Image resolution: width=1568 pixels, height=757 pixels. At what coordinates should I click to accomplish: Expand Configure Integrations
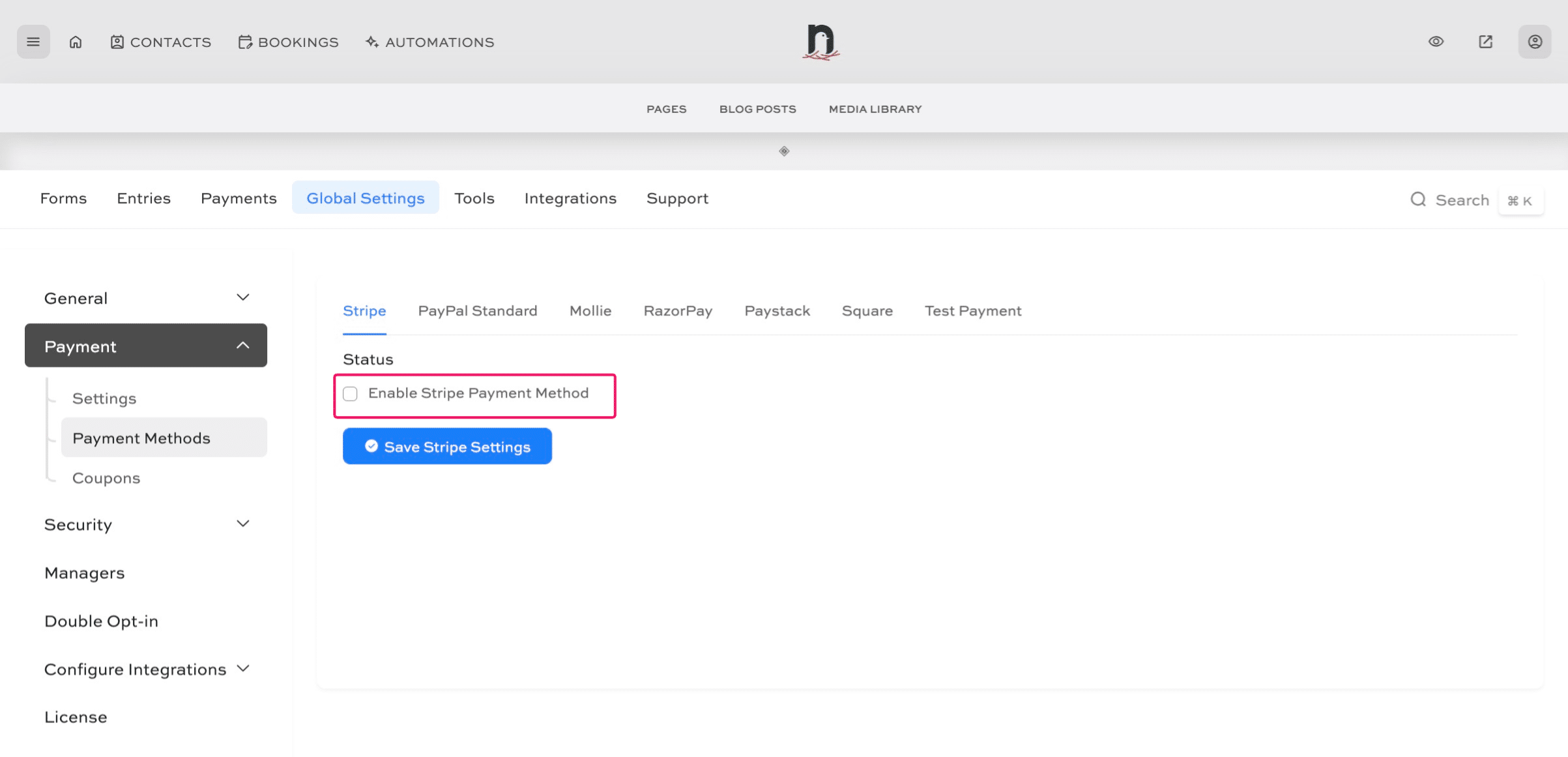134,668
